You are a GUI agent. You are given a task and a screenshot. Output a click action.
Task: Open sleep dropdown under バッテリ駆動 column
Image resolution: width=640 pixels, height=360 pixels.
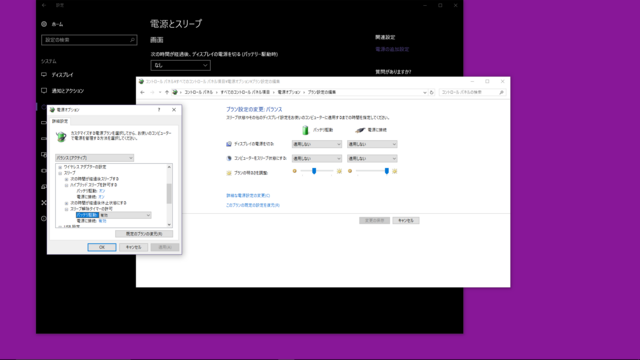point(317,158)
